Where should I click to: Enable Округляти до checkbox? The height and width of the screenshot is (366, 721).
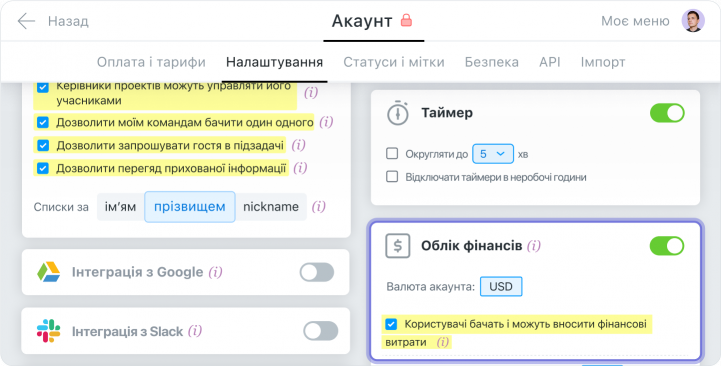tap(392, 154)
